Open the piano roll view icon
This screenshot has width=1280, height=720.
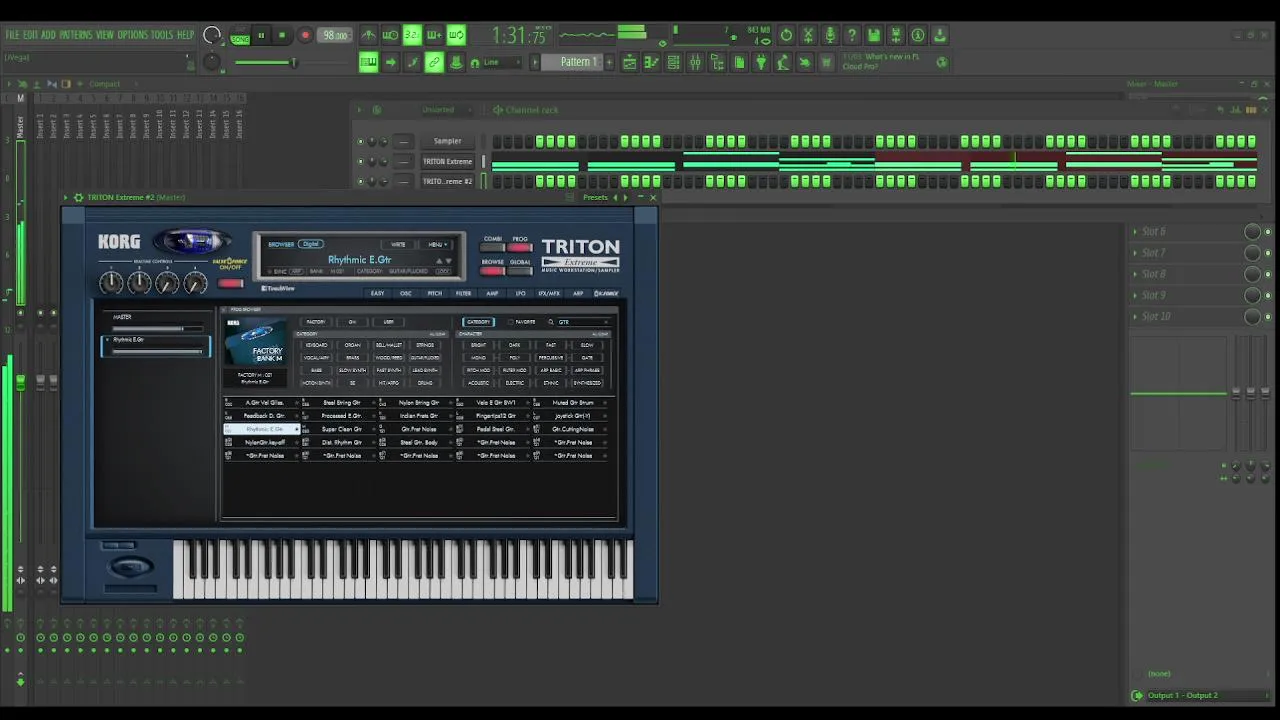pyautogui.click(x=651, y=62)
